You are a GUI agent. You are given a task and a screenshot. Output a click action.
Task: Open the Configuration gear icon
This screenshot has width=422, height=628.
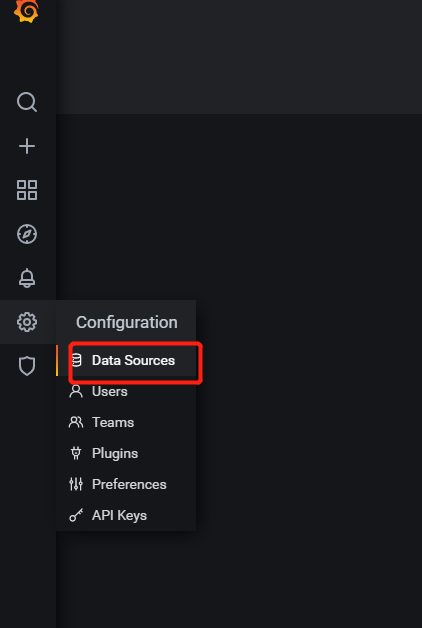(x=27, y=322)
